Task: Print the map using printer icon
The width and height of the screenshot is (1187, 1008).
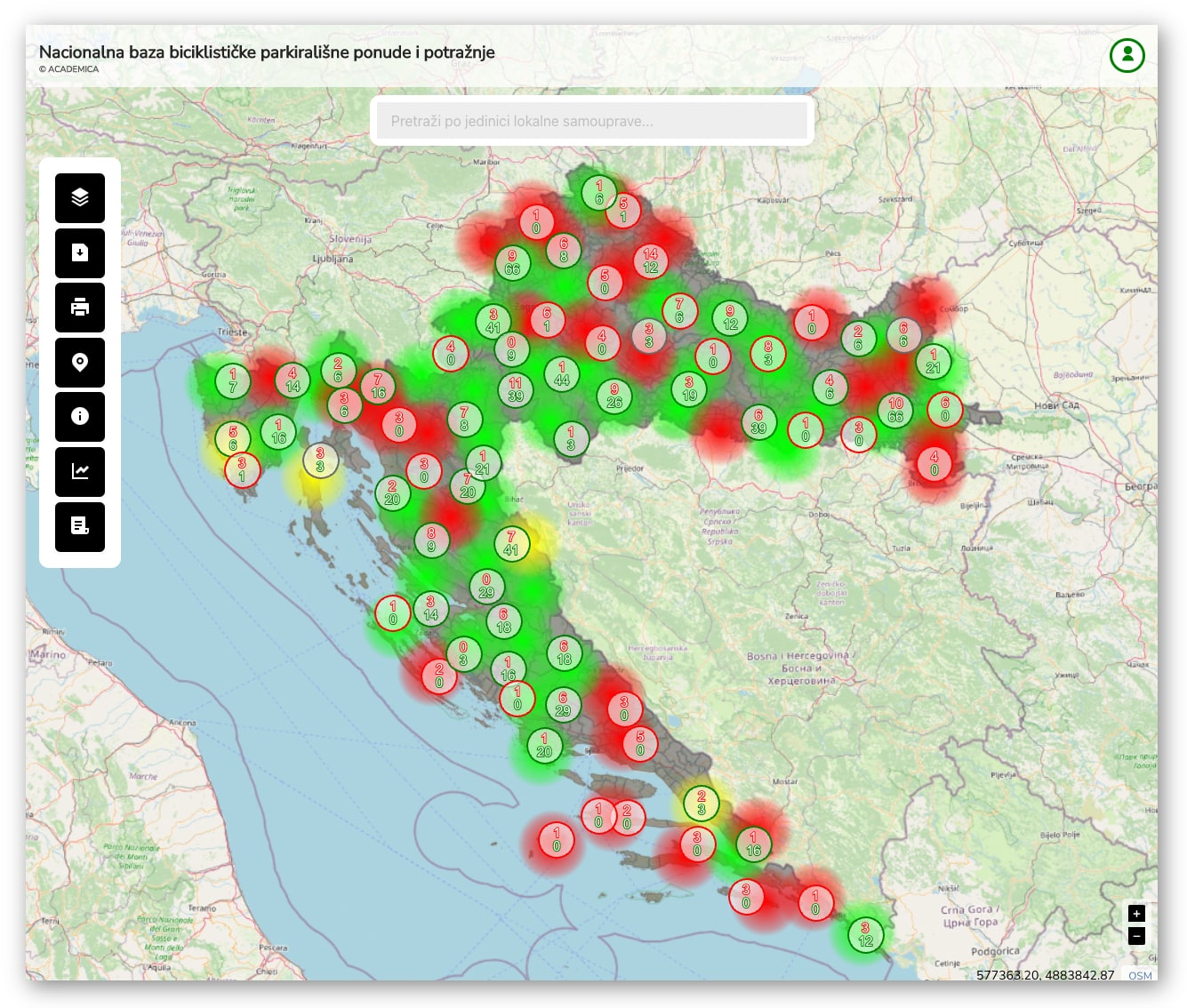Action: click(80, 308)
